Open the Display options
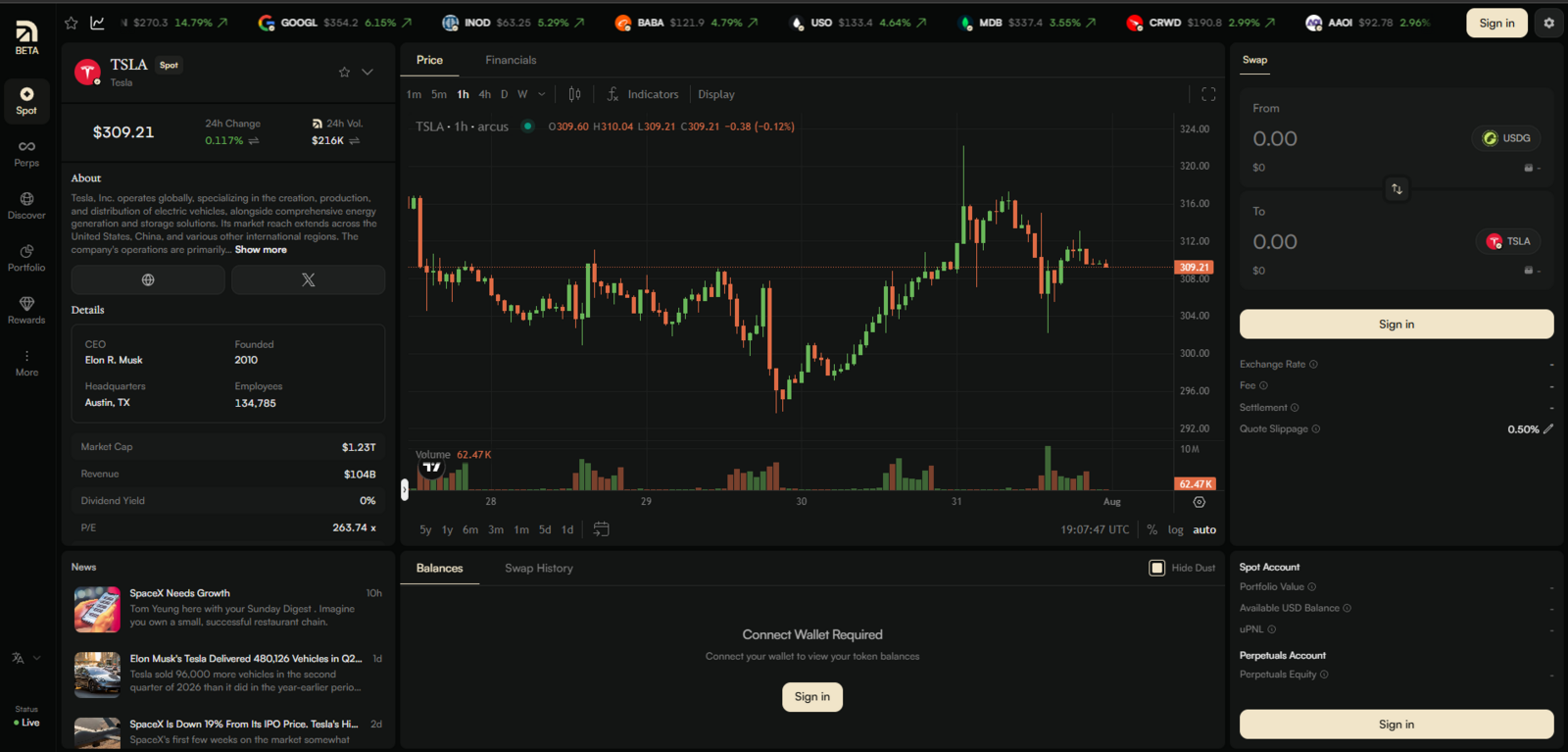Viewport: 1568px width, 752px height. [x=716, y=94]
